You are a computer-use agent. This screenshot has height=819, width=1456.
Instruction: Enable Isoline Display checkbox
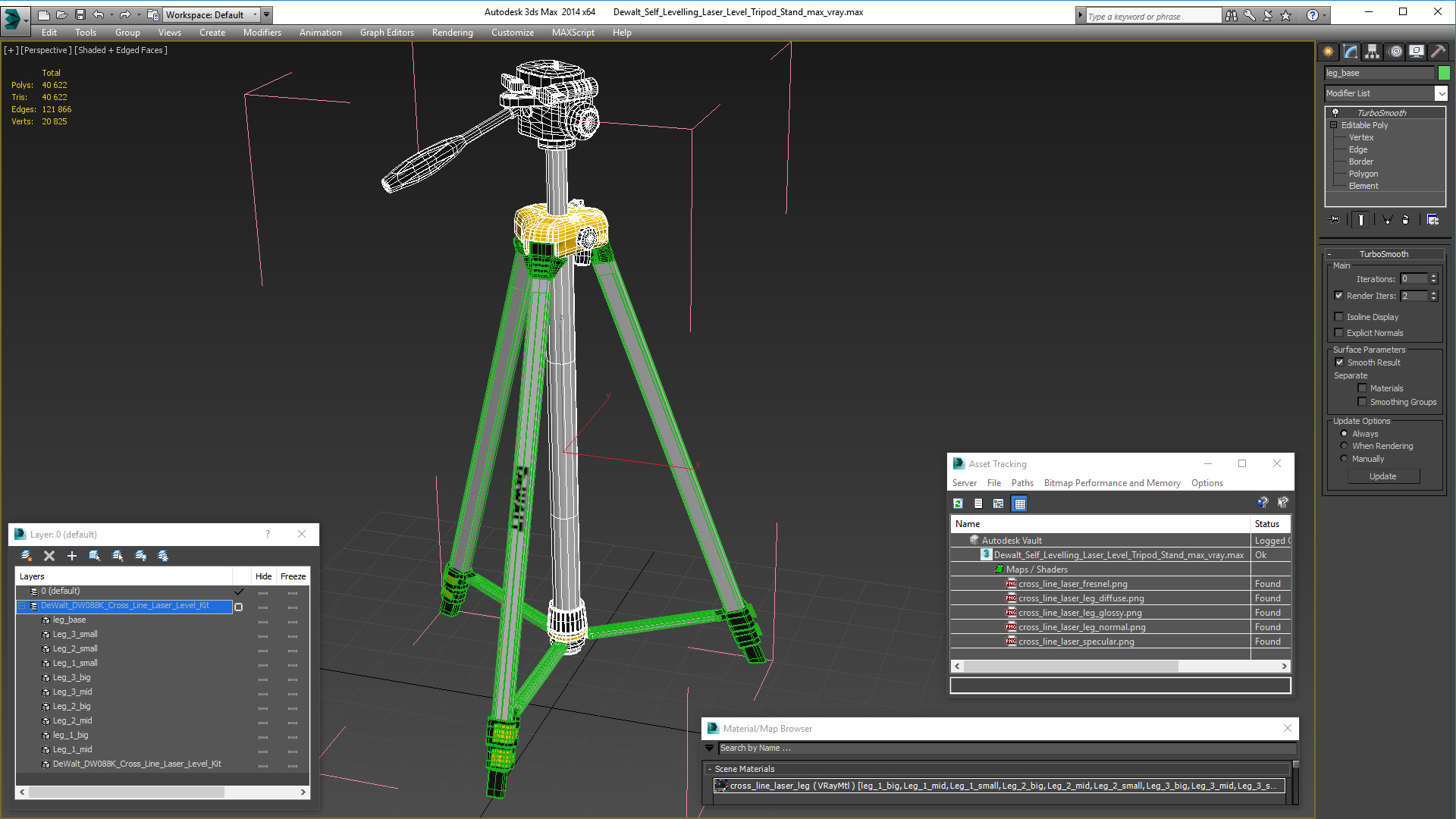pos(1338,317)
